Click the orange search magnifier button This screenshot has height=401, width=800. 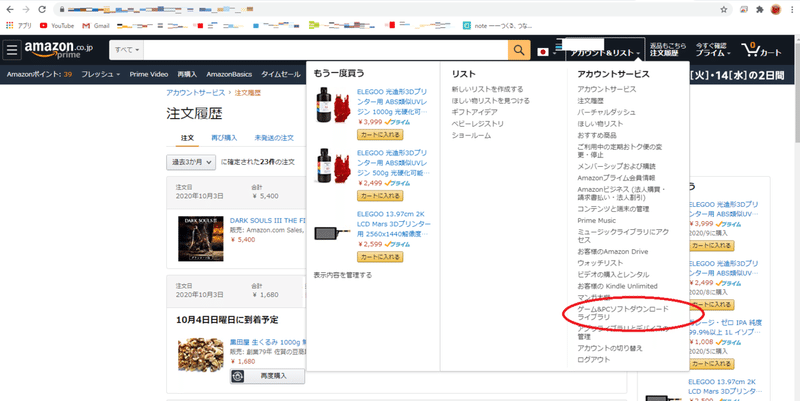(x=519, y=50)
